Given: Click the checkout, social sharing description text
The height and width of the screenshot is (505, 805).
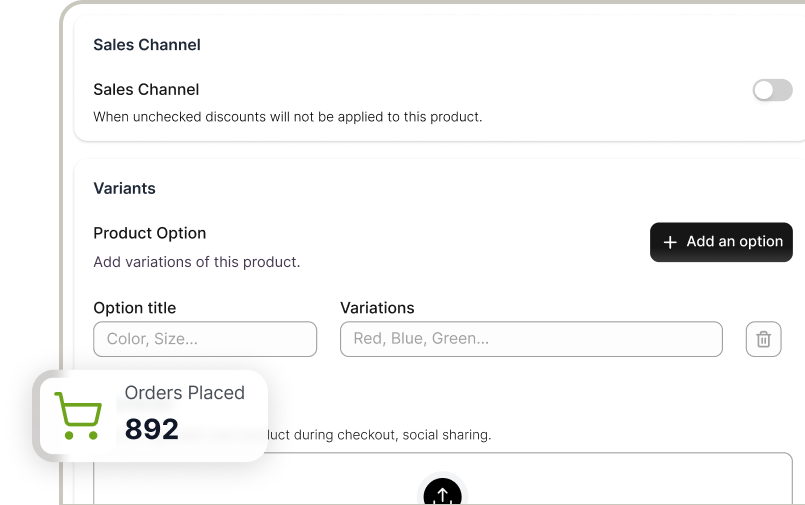Looking at the screenshot, I should click(x=380, y=436).
